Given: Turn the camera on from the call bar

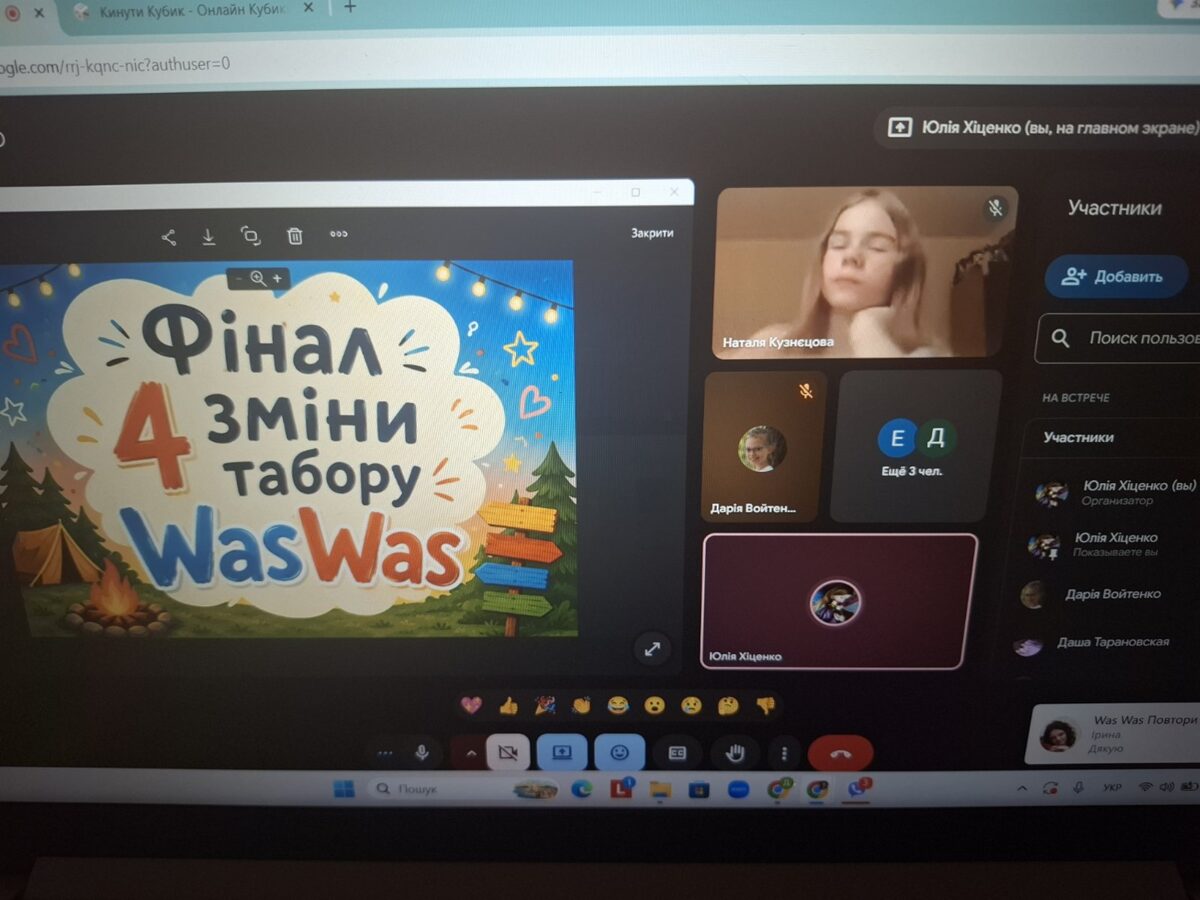Looking at the screenshot, I should pyautogui.click(x=508, y=752).
